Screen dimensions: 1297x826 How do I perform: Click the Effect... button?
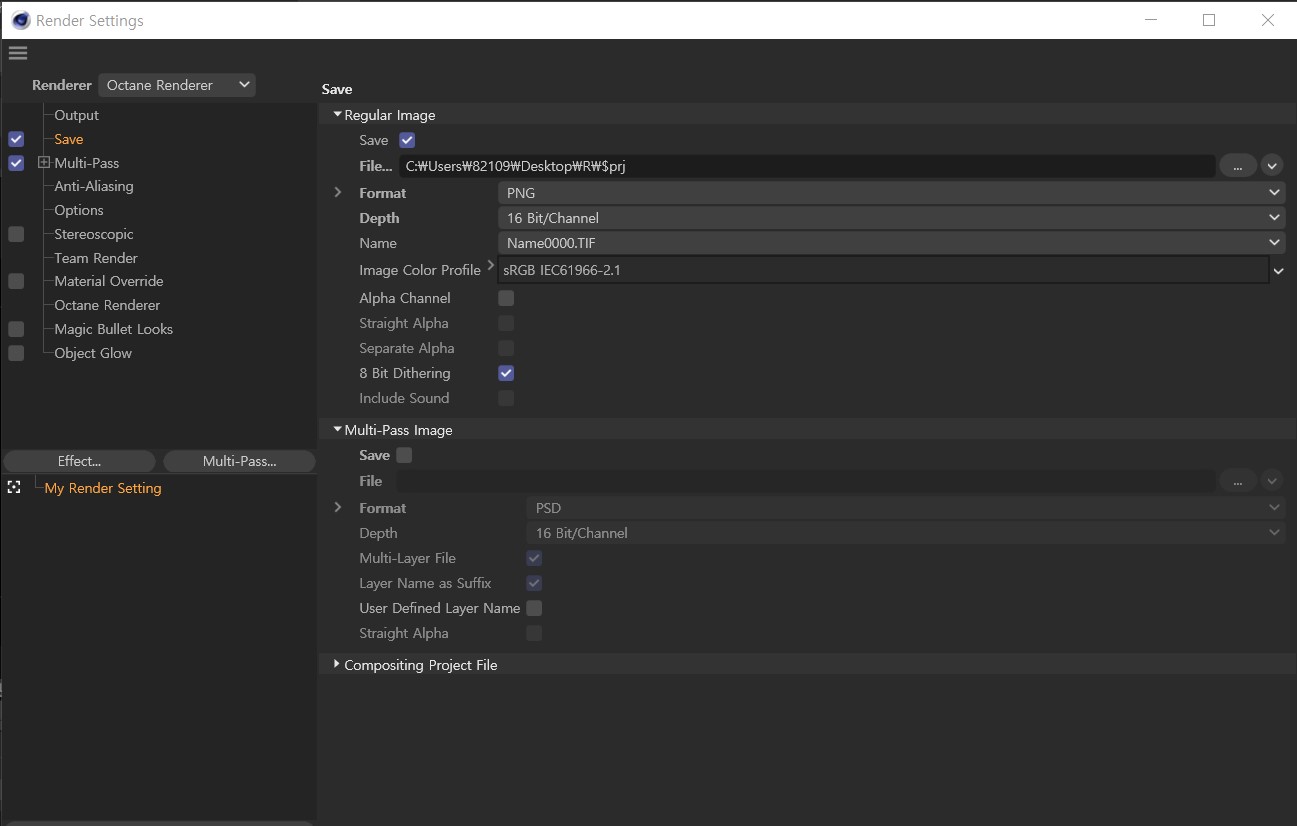click(80, 461)
